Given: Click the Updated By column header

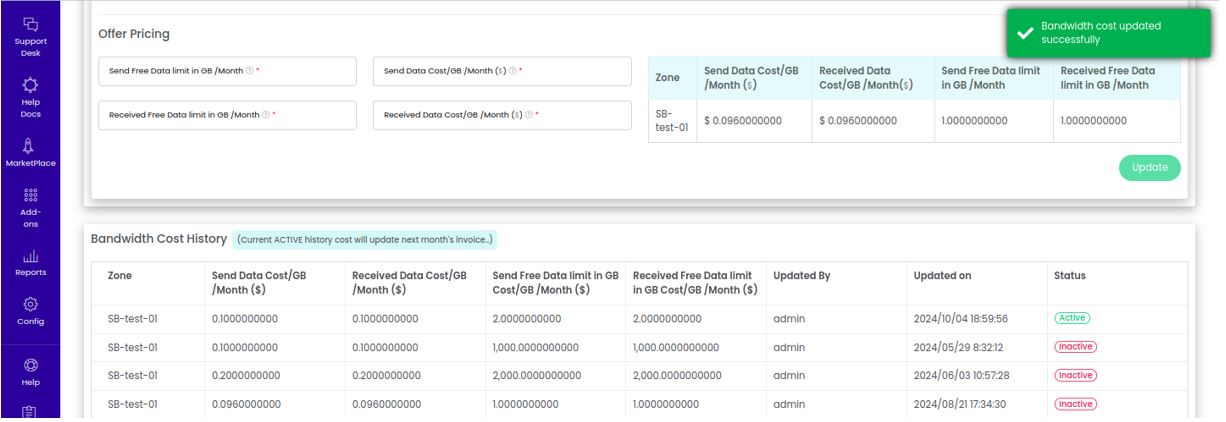Looking at the screenshot, I should click(x=802, y=275).
